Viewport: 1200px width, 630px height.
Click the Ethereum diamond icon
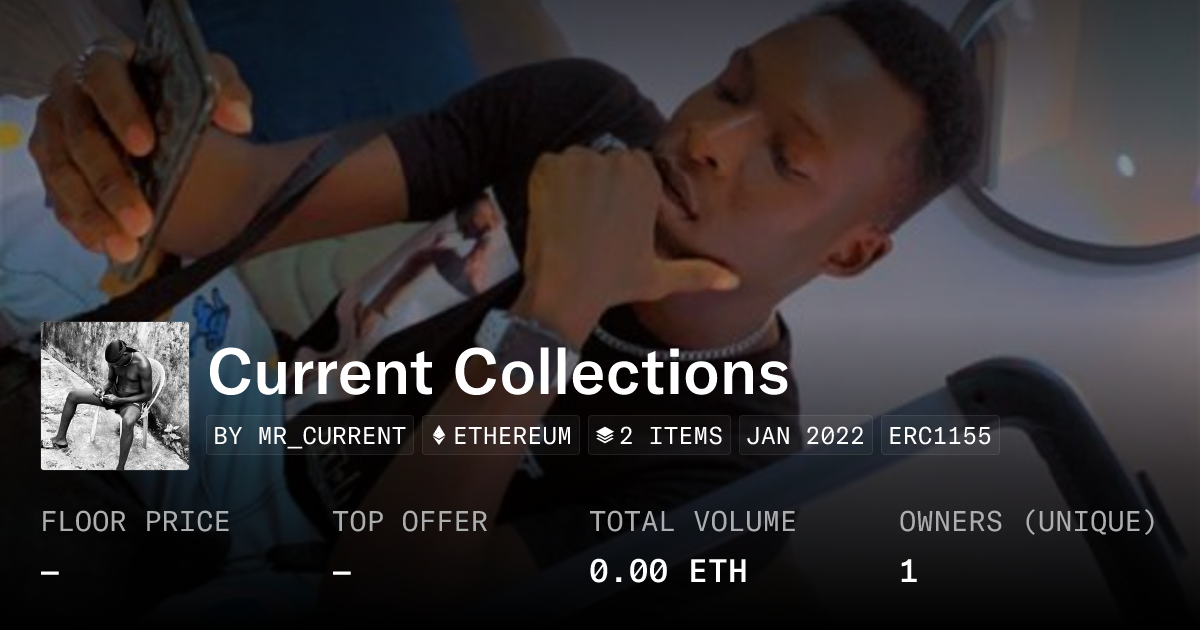(439, 436)
